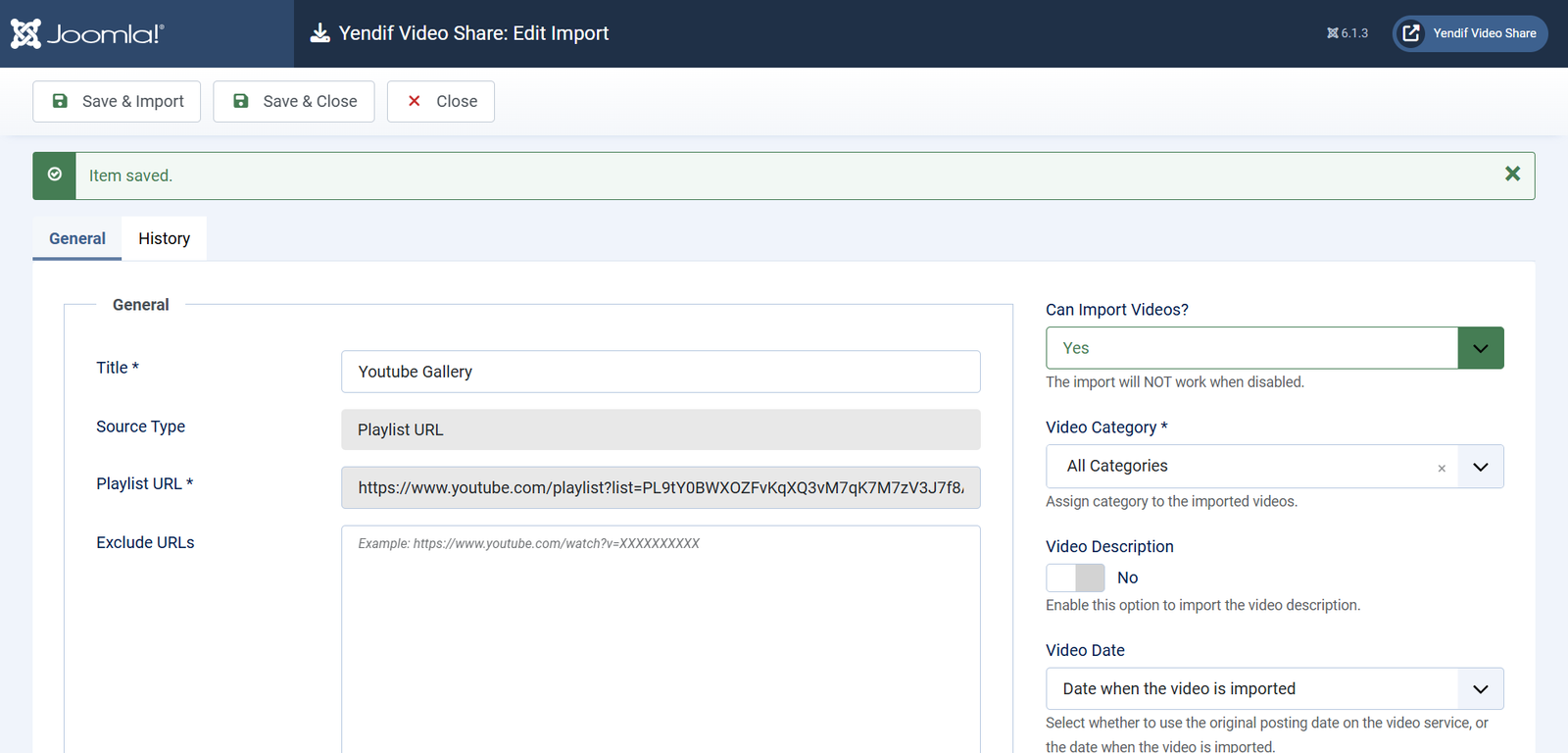The height and width of the screenshot is (753, 1568).
Task: Click the 'Video Description' label
Action: tap(1109, 546)
